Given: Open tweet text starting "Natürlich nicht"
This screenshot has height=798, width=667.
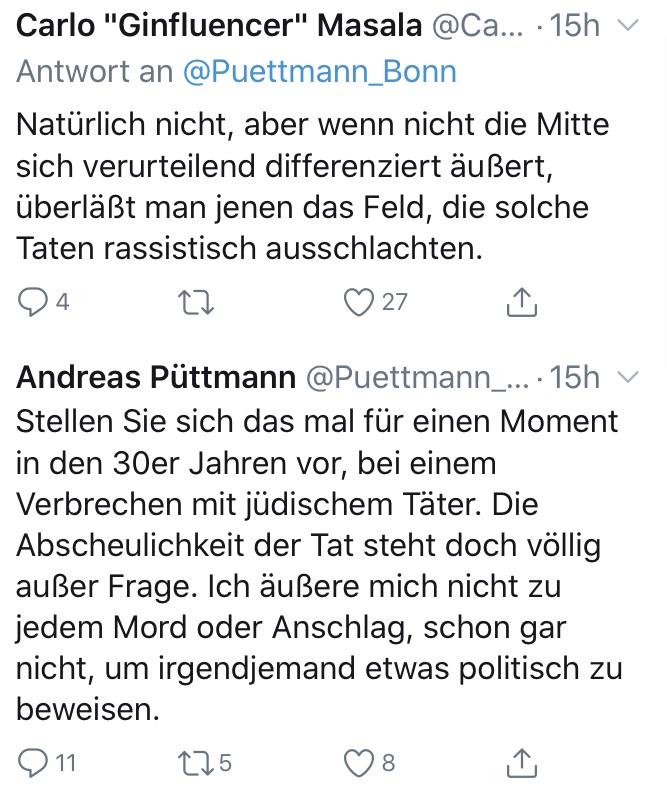Looking at the screenshot, I should coord(310,187).
